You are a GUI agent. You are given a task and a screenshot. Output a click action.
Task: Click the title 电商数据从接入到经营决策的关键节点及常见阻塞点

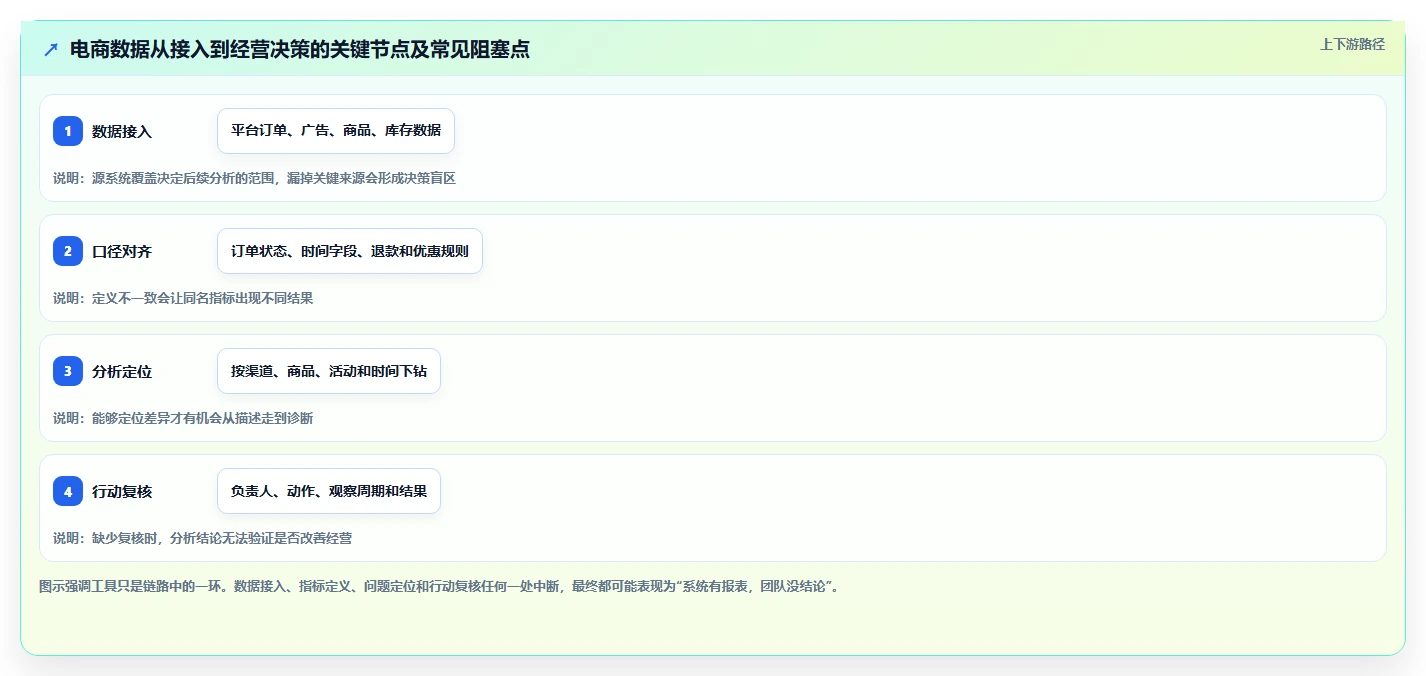(300, 50)
